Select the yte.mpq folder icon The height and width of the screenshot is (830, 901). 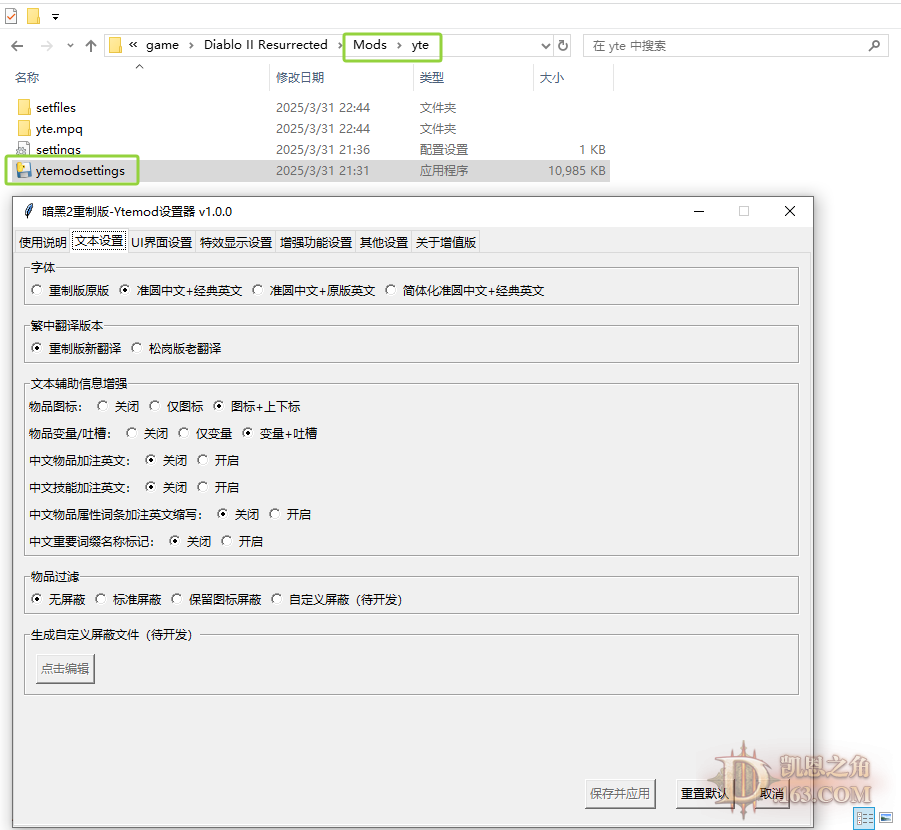[24, 128]
